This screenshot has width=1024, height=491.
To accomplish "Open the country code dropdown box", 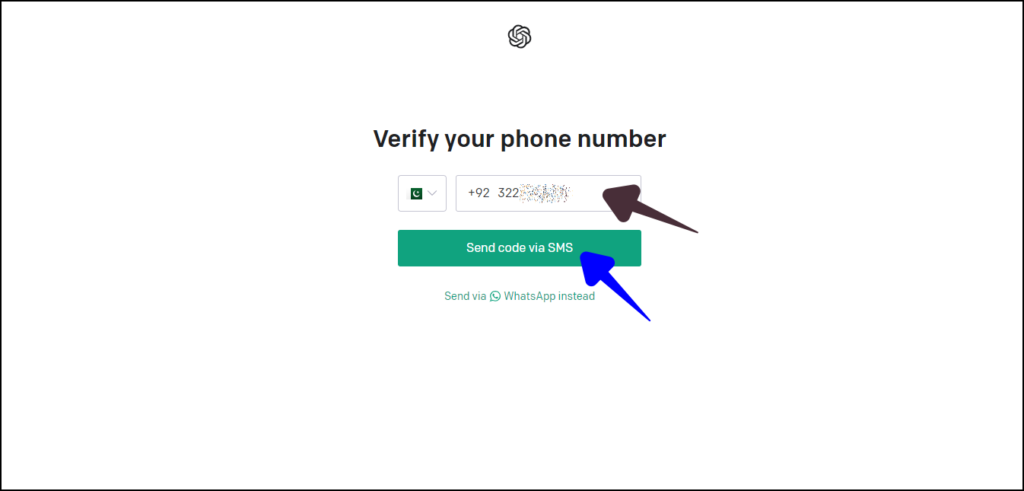I will 422,193.
